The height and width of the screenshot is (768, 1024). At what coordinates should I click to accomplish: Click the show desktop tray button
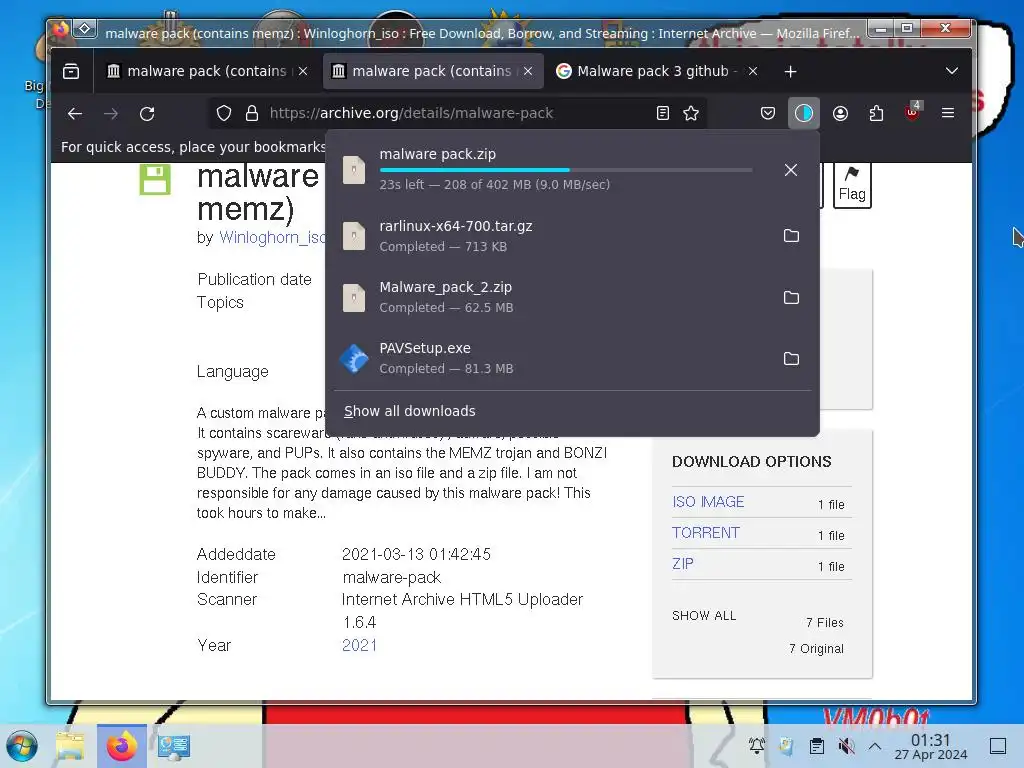[998, 746]
